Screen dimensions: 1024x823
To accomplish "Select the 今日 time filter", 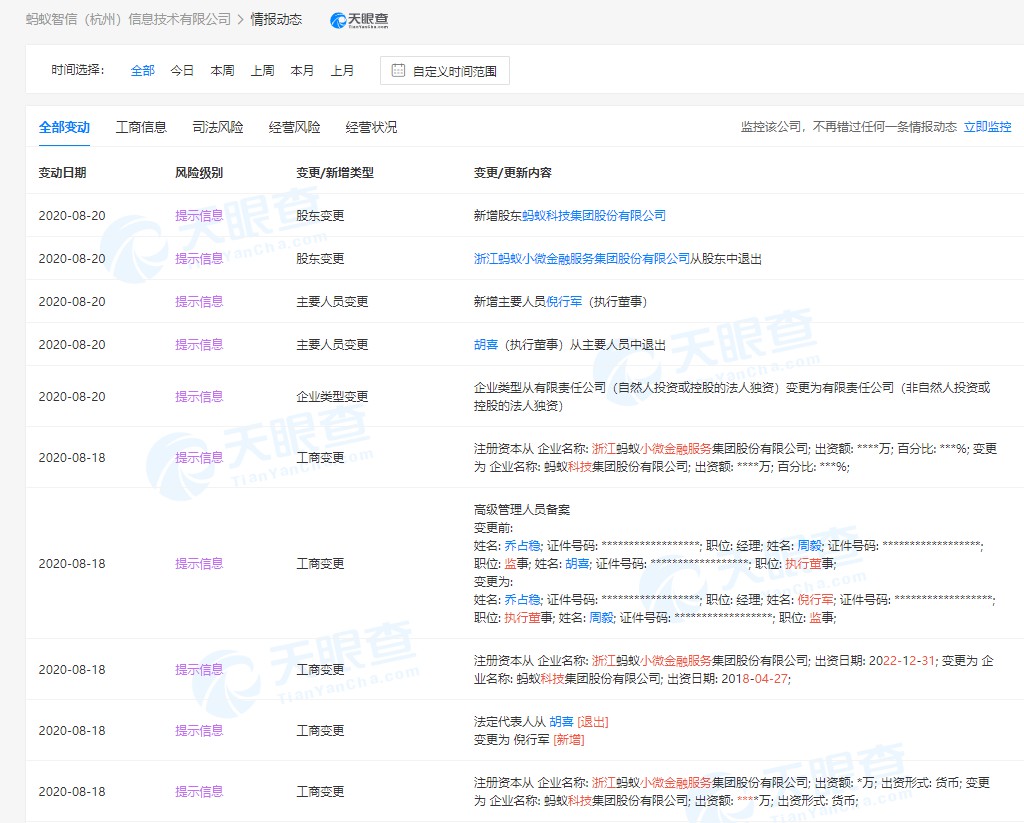I will [x=182, y=71].
